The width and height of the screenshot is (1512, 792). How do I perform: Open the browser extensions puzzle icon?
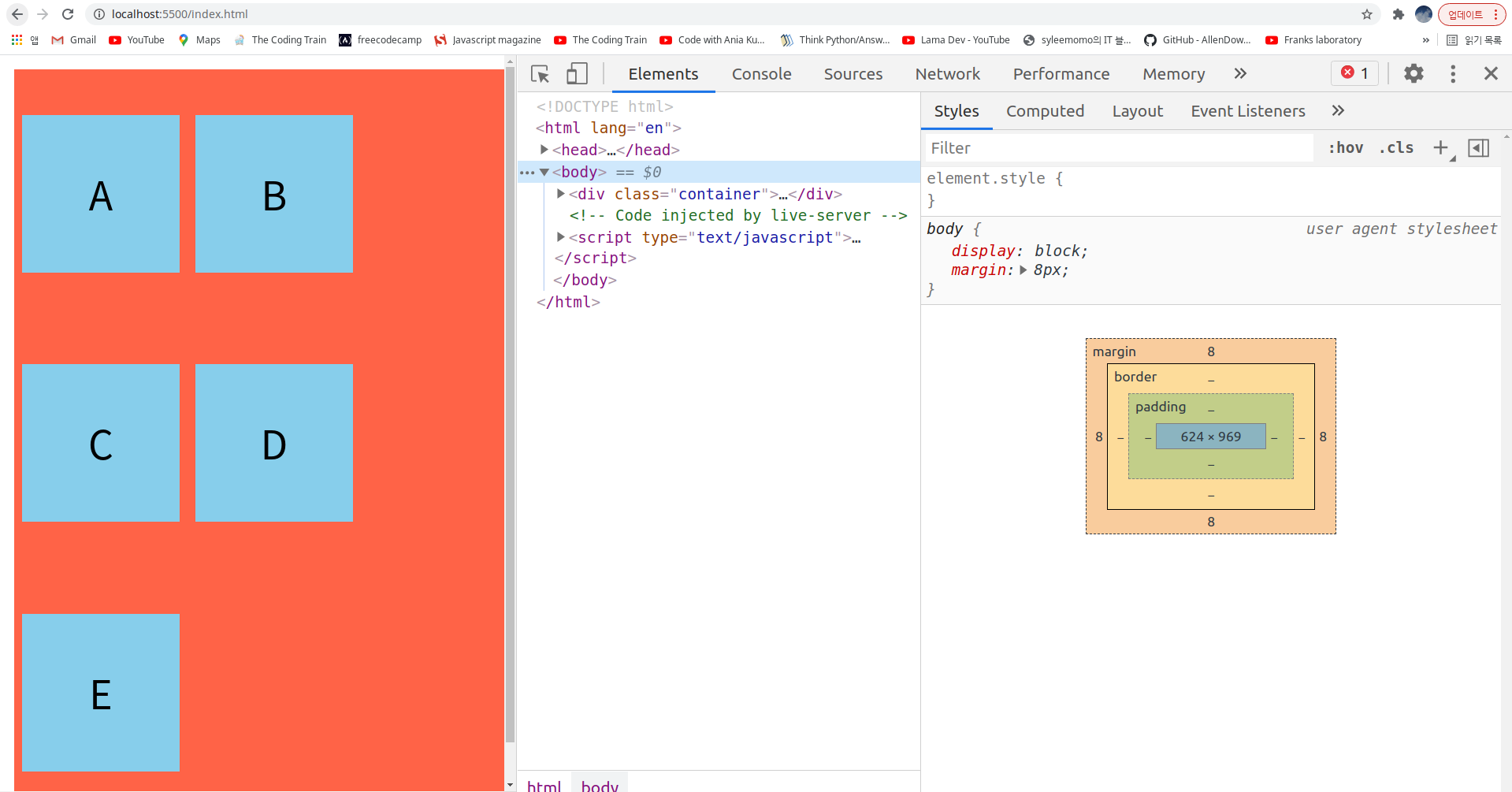pyautogui.click(x=1399, y=14)
